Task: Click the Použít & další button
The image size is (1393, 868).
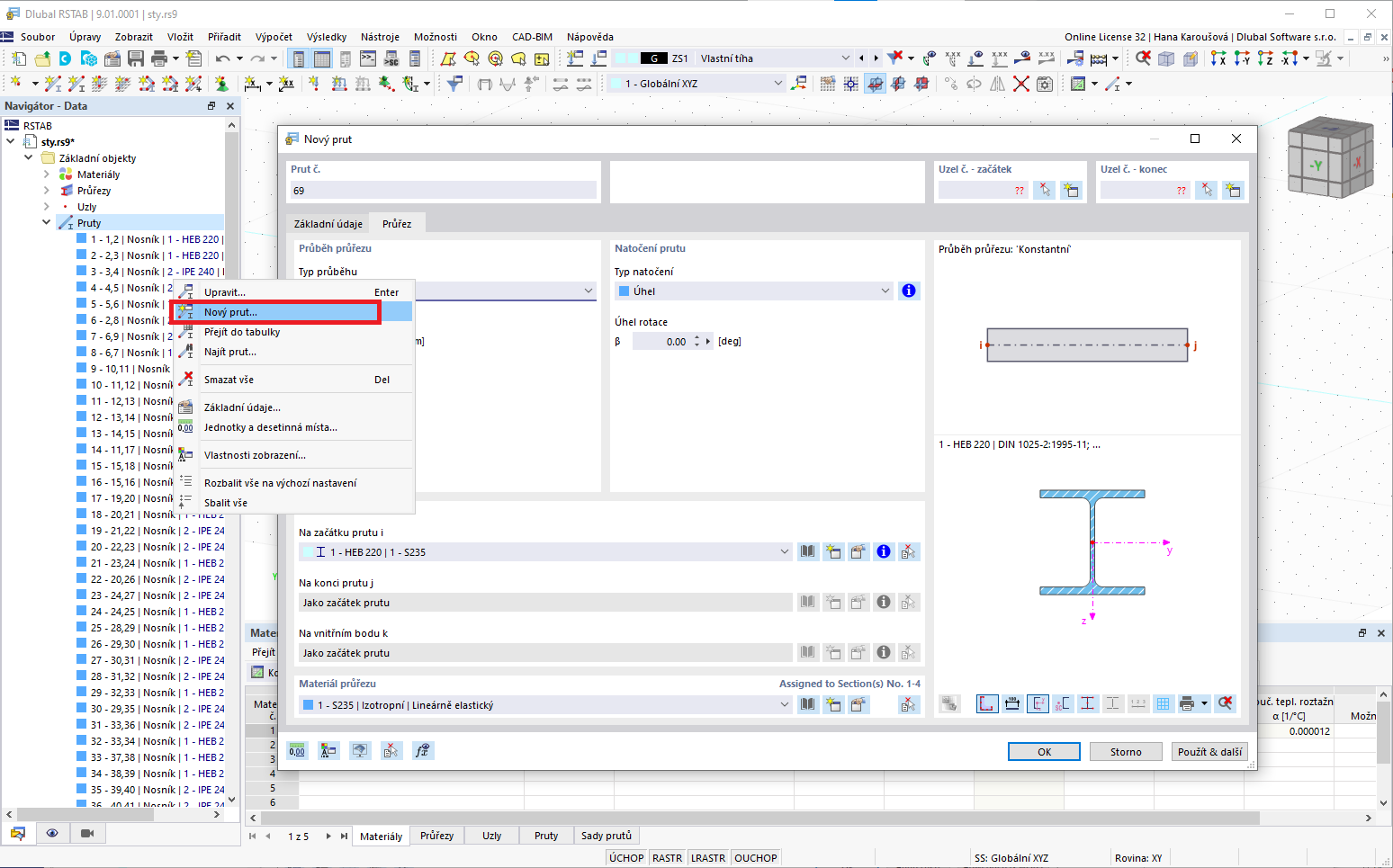Action: point(1210,752)
